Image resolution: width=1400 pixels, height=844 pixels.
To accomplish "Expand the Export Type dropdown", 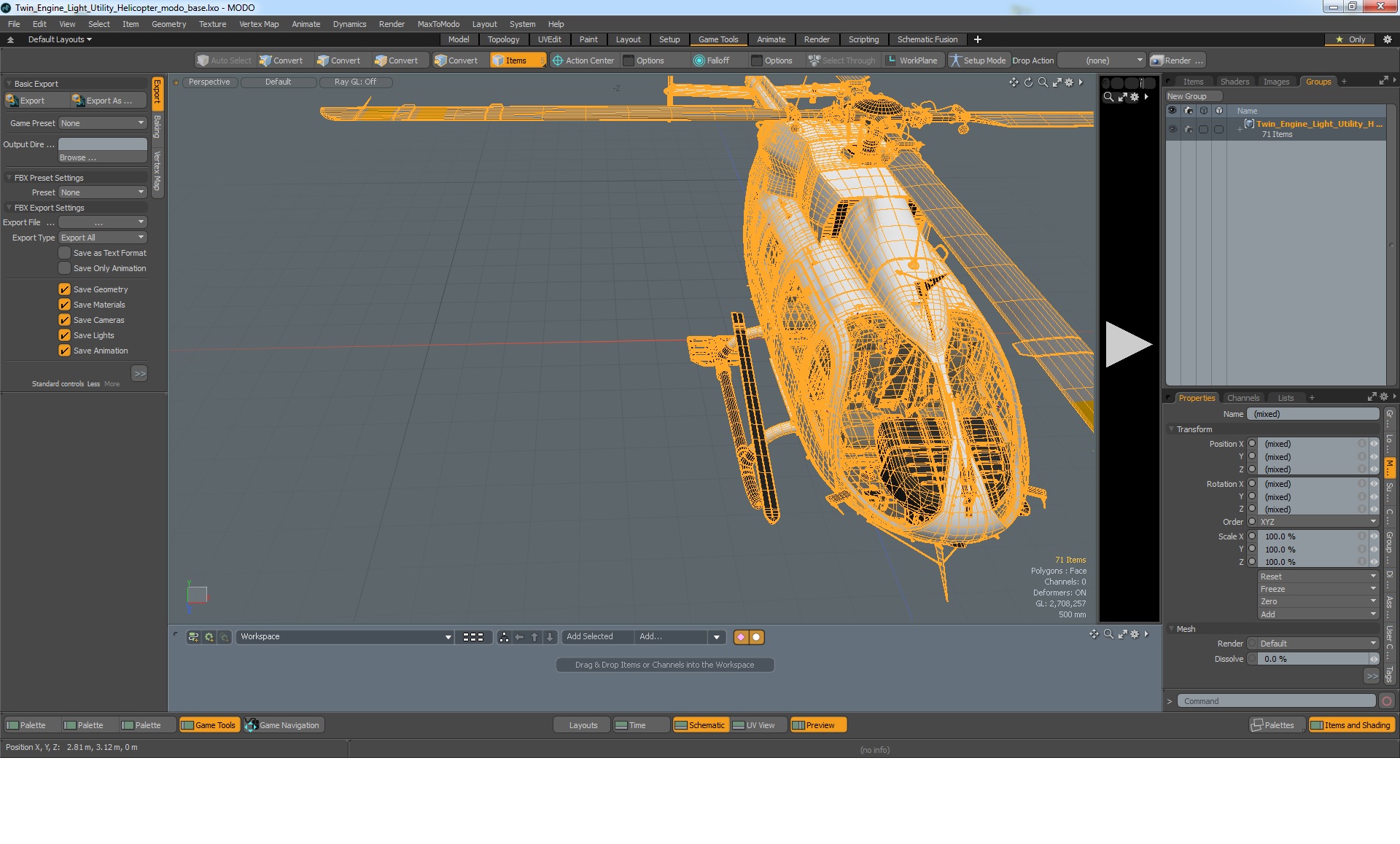I will [103, 238].
